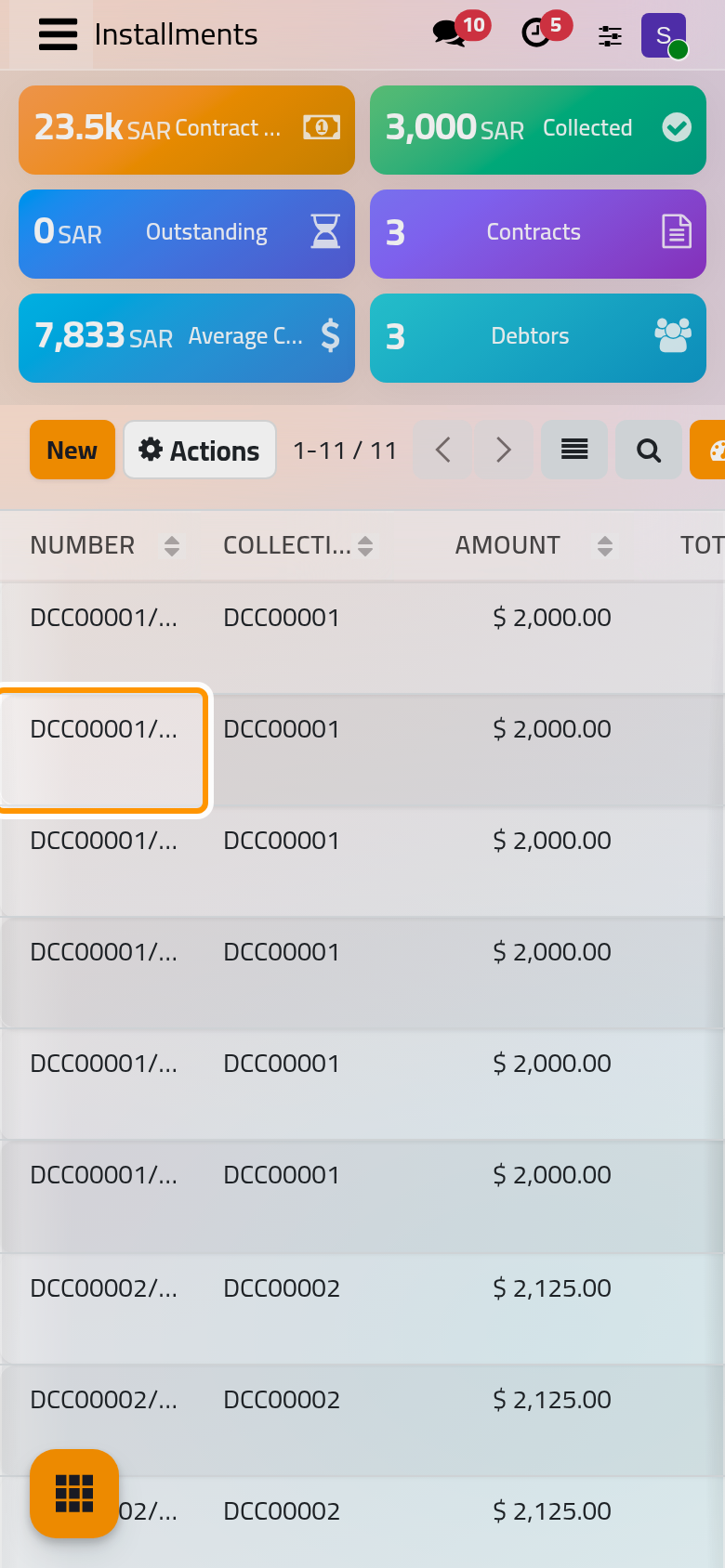Image resolution: width=725 pixels, height=1568 pixels.
Task: Click the Installments page title
Action: pyautogui.click(x=176, y=34)
